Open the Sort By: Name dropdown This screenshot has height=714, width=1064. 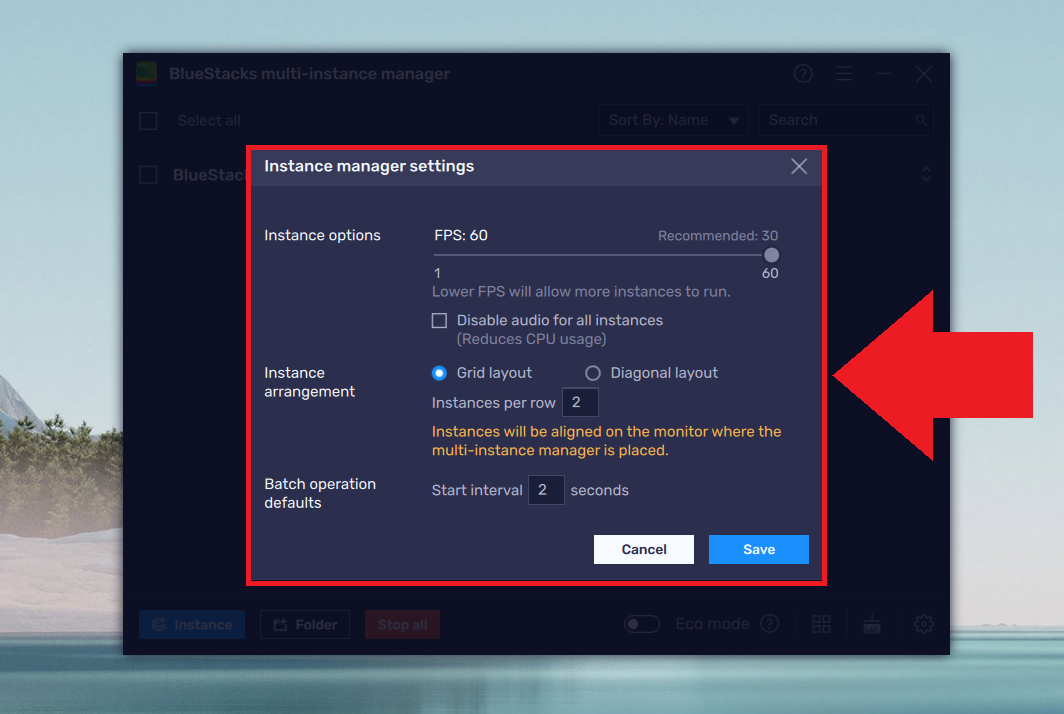coord(673,119)
